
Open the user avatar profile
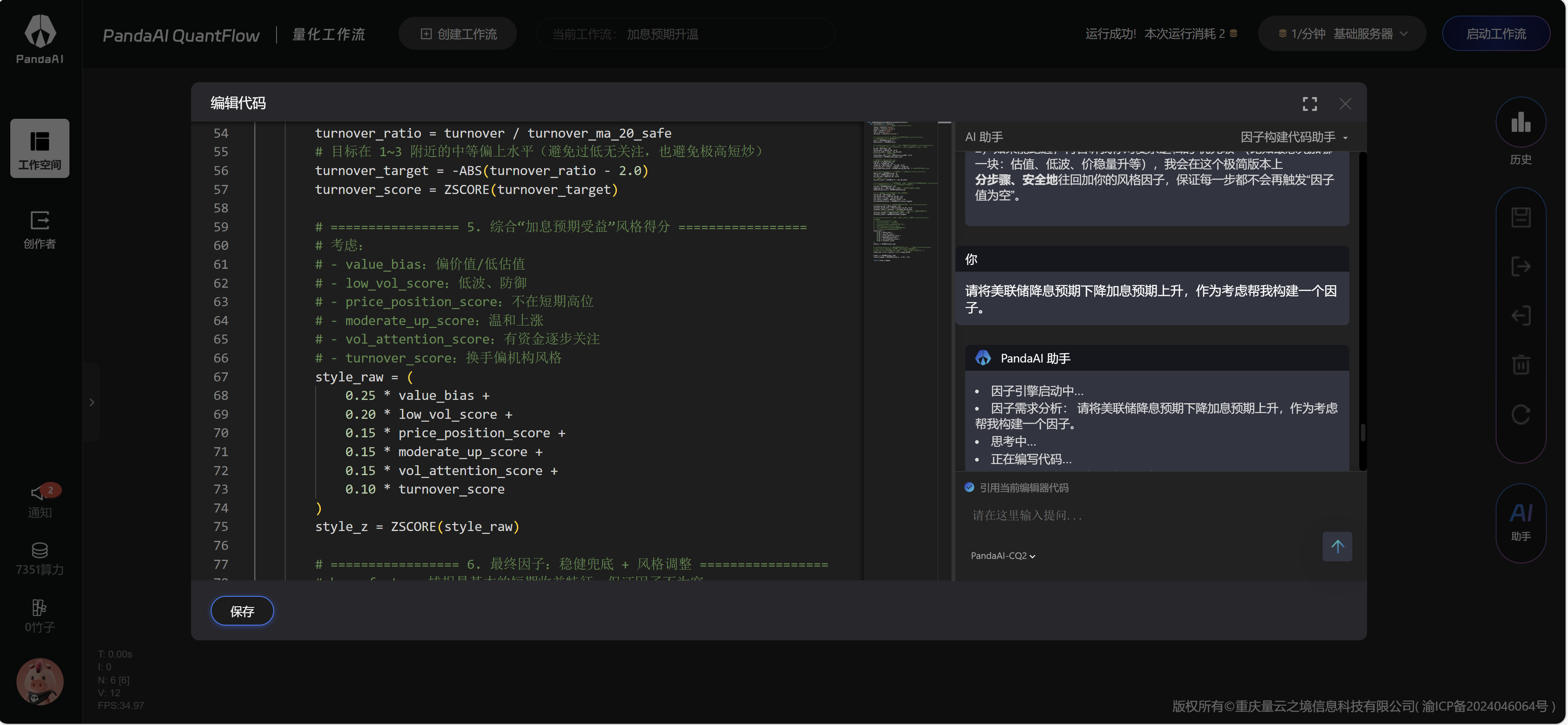(x=39, y=681)
